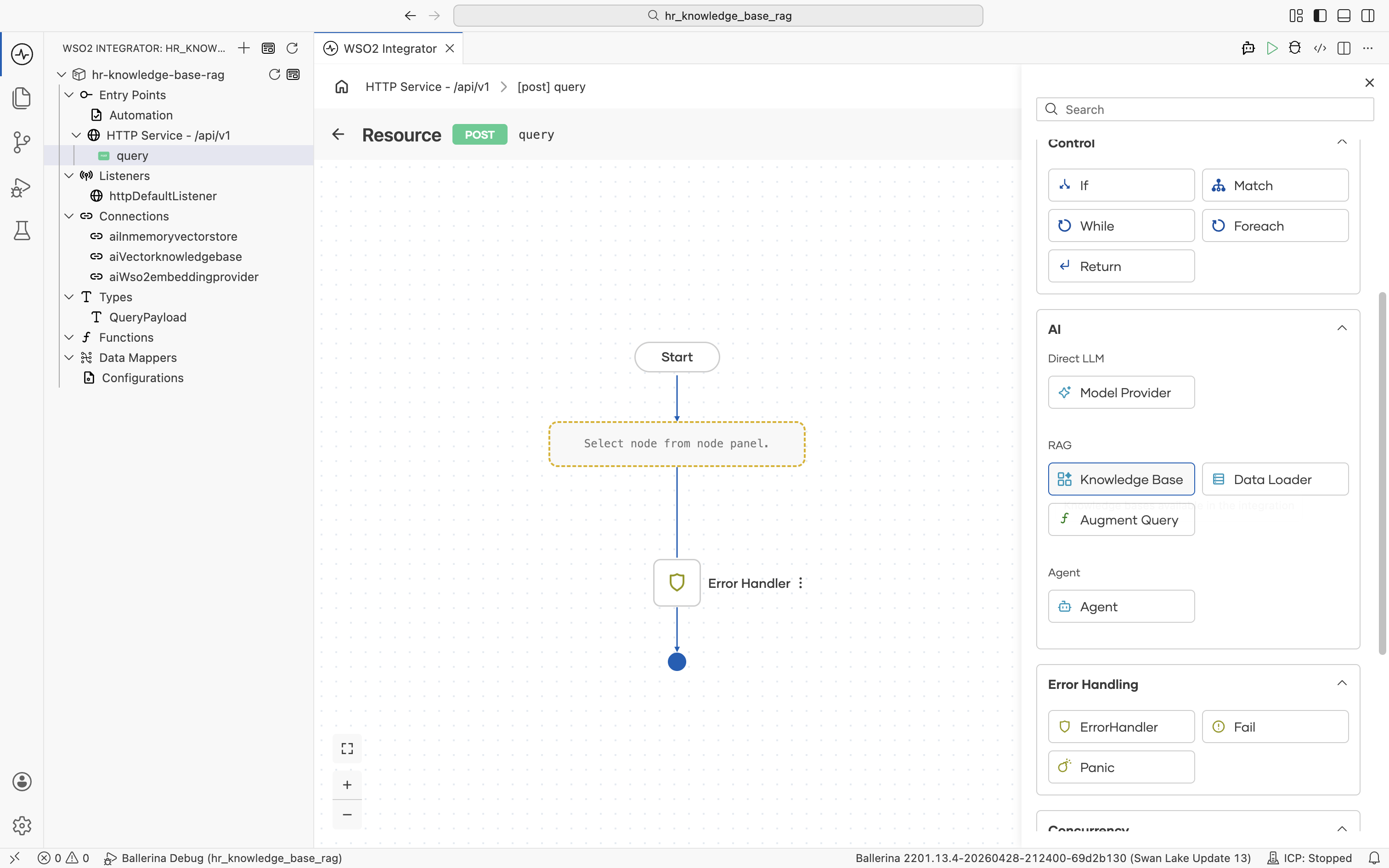Zoom in the diagram
This screenshot has height=868, width=1389.
pos(347,785)
